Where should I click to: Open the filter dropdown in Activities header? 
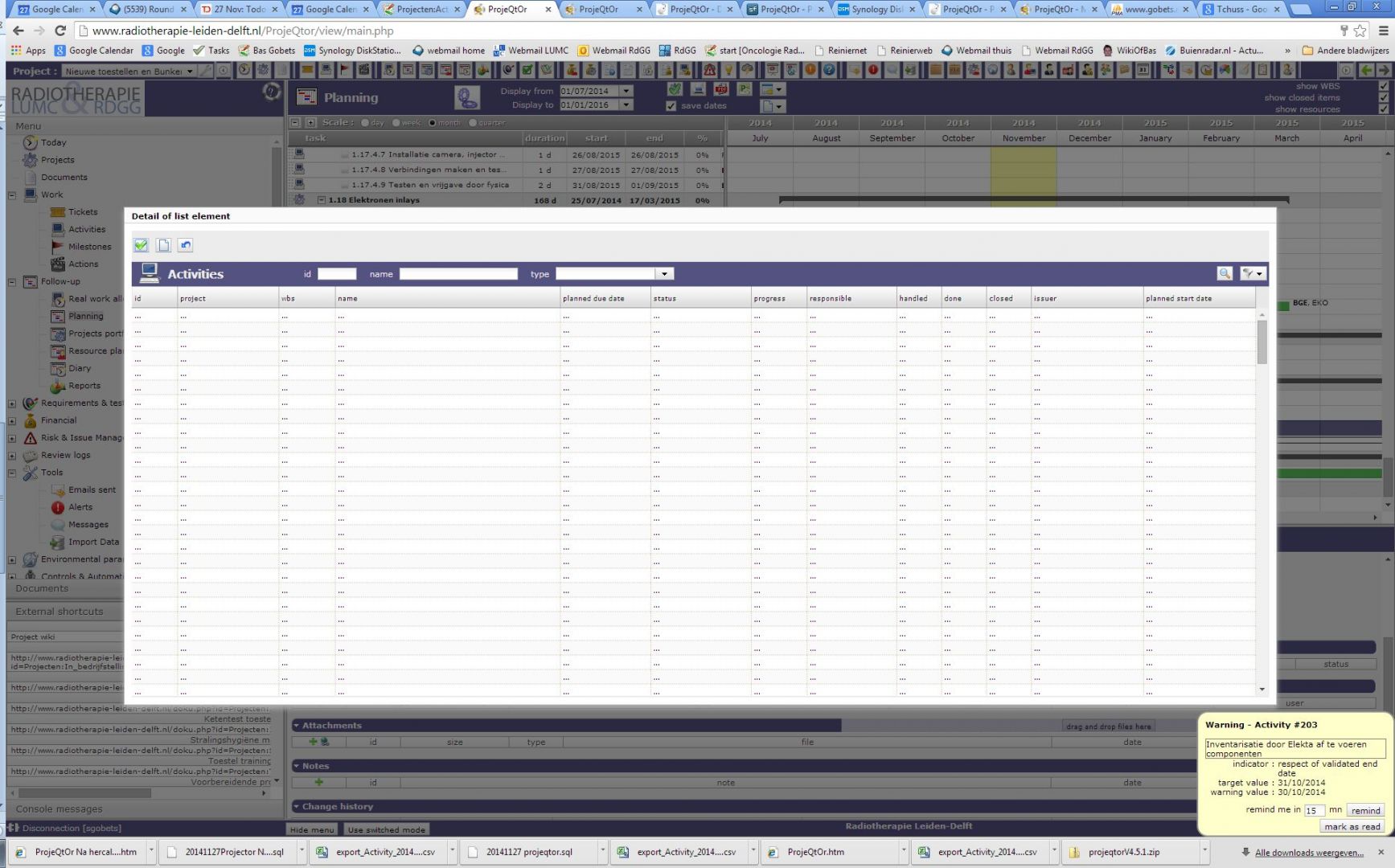[x=1253, y=274]
